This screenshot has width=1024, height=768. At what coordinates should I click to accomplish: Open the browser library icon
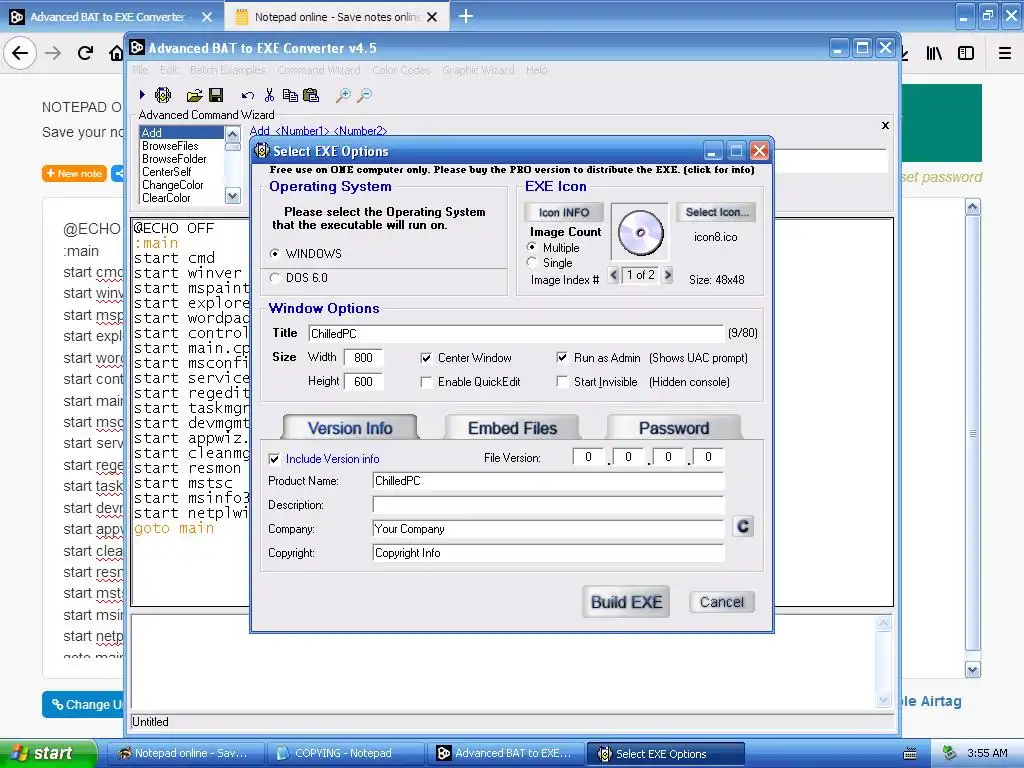point(934,53)
